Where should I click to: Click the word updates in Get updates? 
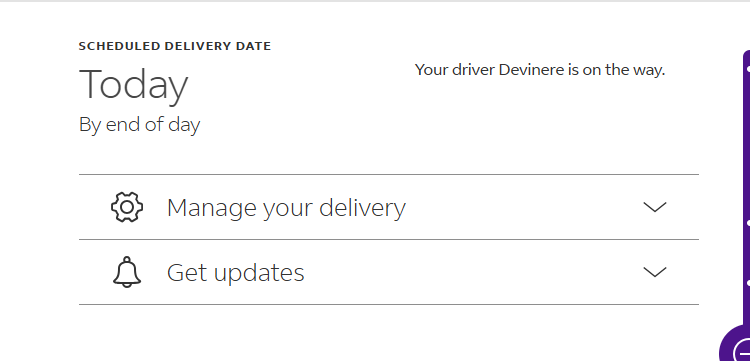[x=259, y=273]
